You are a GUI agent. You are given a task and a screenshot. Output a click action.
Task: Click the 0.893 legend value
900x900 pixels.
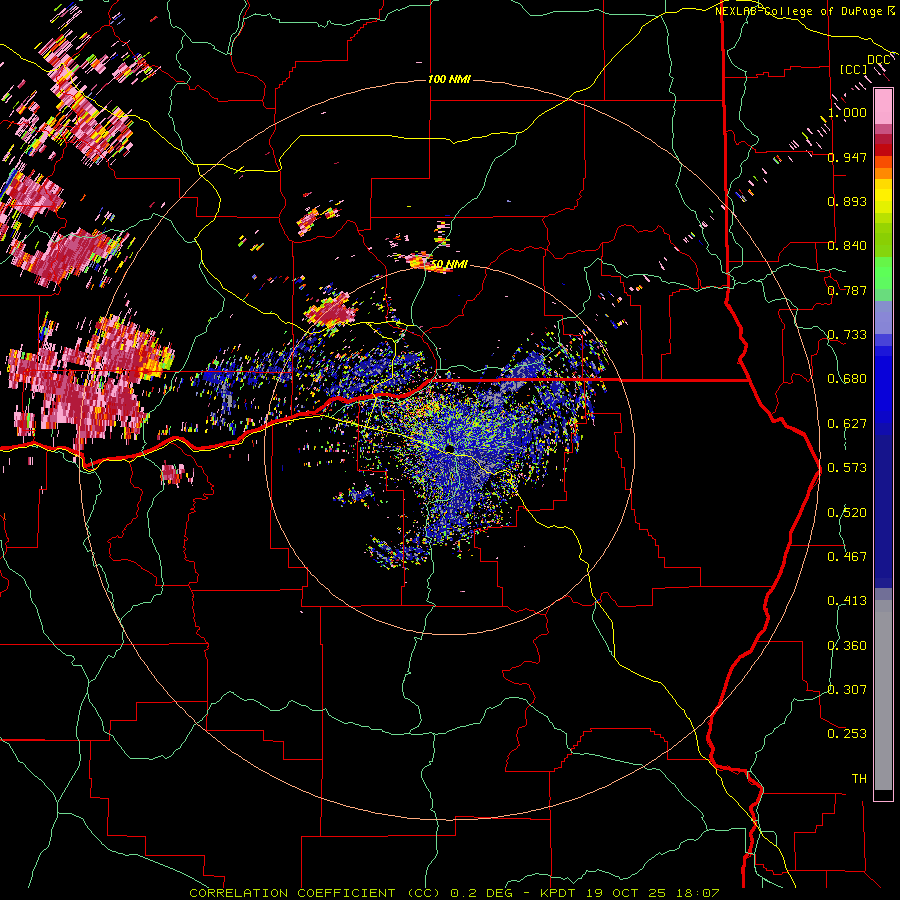point(847,201)
